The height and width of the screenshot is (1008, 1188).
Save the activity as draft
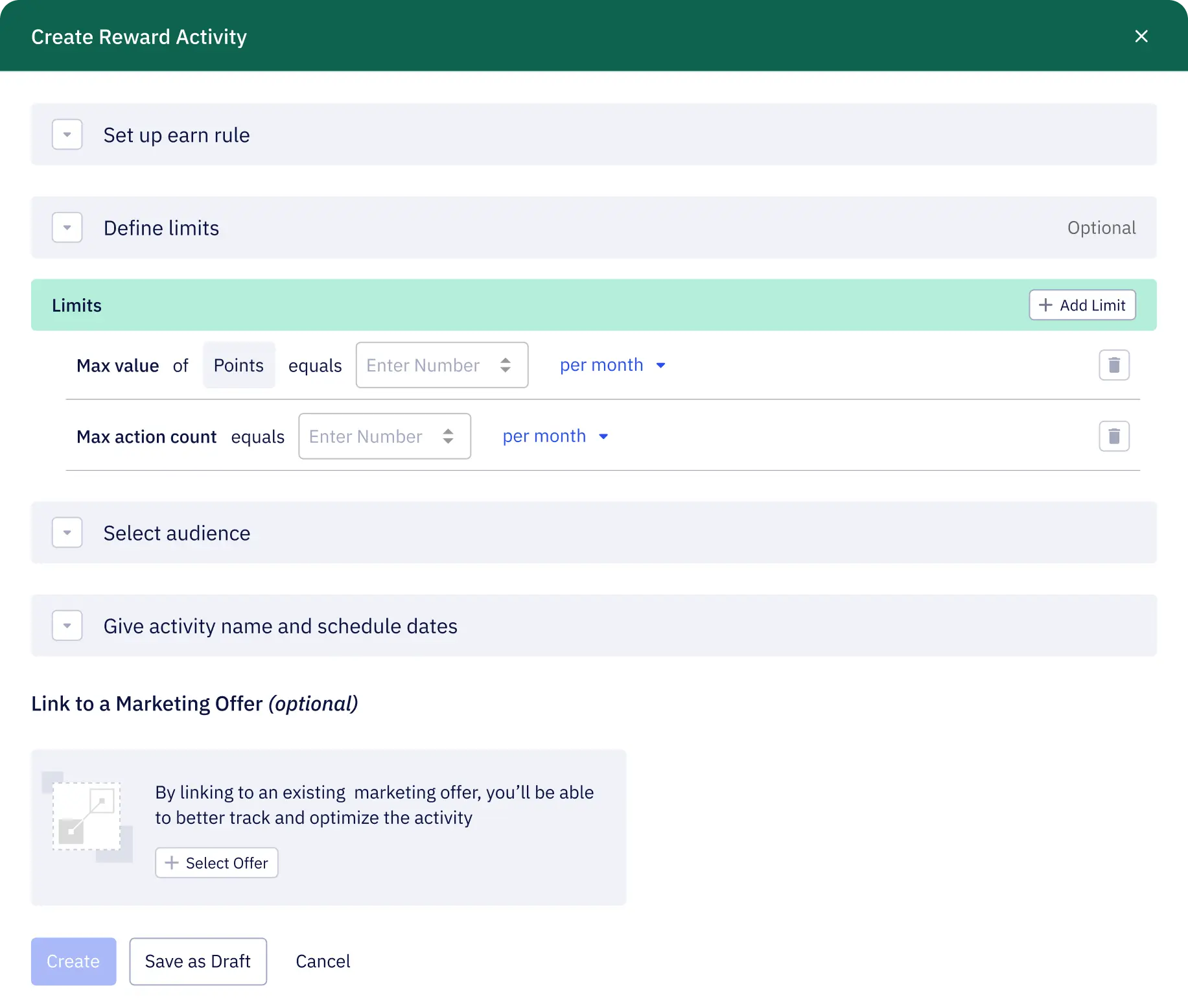pyautogui.click(x=198, y=961)
